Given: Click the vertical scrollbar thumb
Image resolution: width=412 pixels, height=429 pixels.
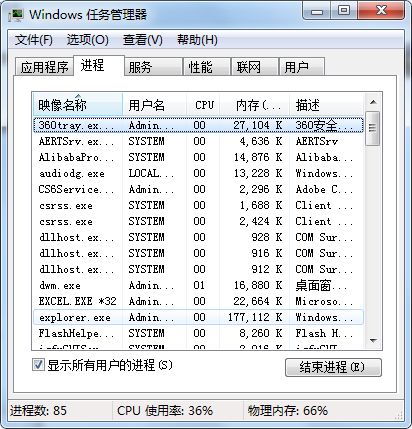Looking at the screenshot, I should [x=373, y=128].
